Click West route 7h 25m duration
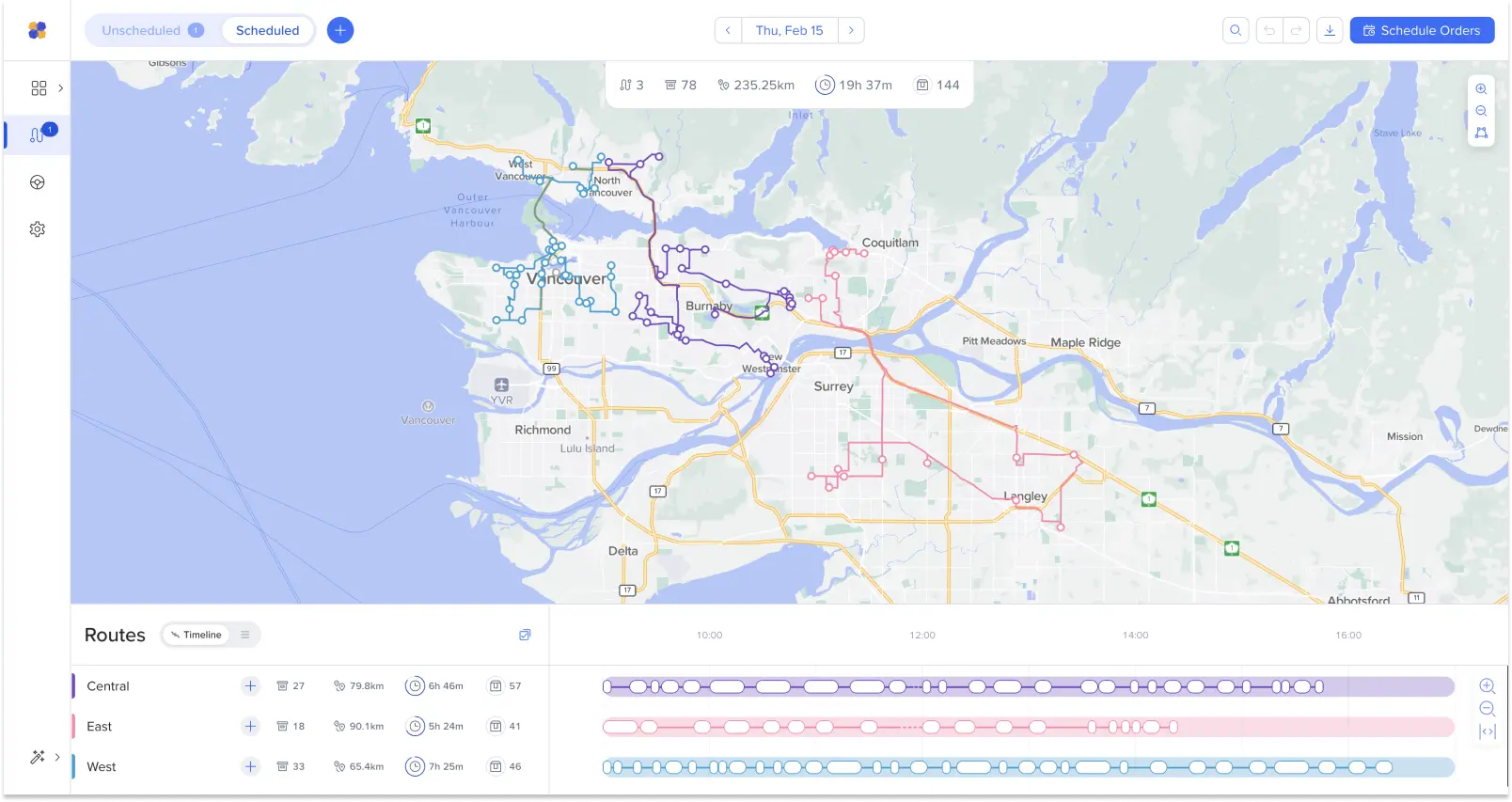Viewport: 1512px width, 802px height. pos(434,767)
